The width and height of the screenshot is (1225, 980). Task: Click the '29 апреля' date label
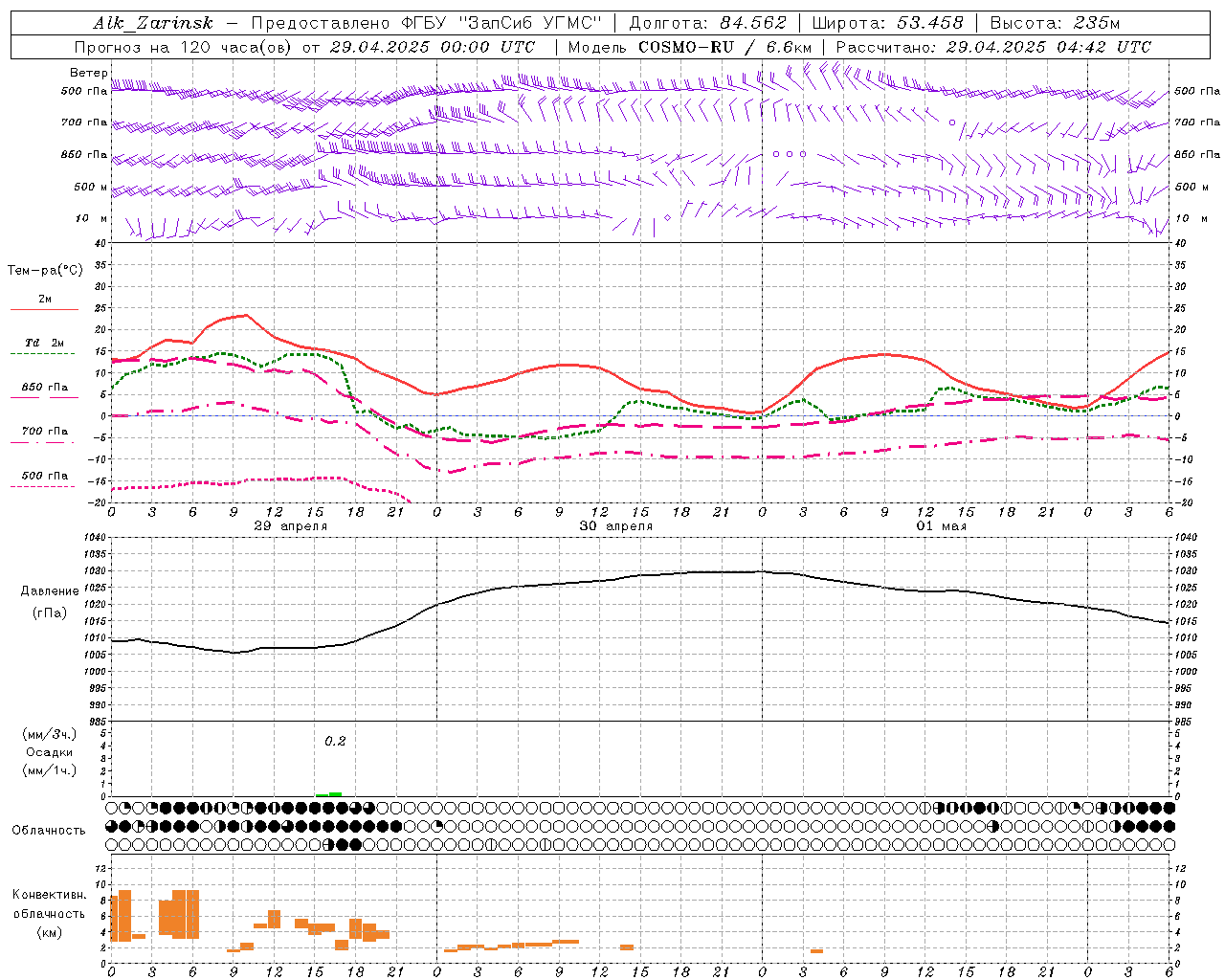tap(291, 526)
